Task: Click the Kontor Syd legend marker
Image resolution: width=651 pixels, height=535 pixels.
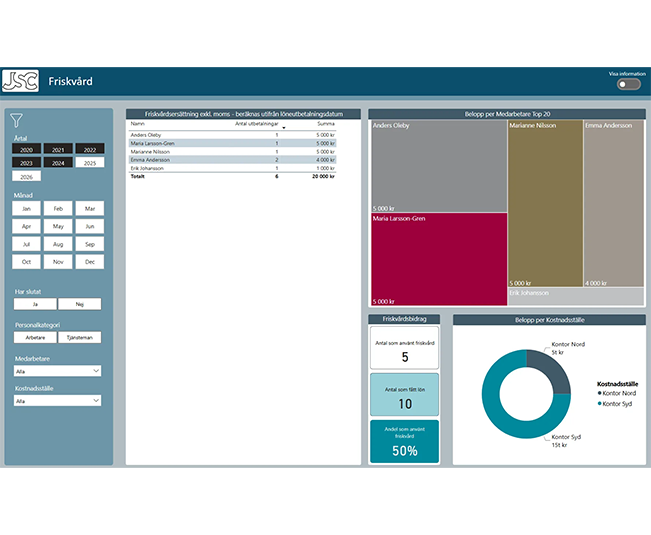Action: (600, 403)
